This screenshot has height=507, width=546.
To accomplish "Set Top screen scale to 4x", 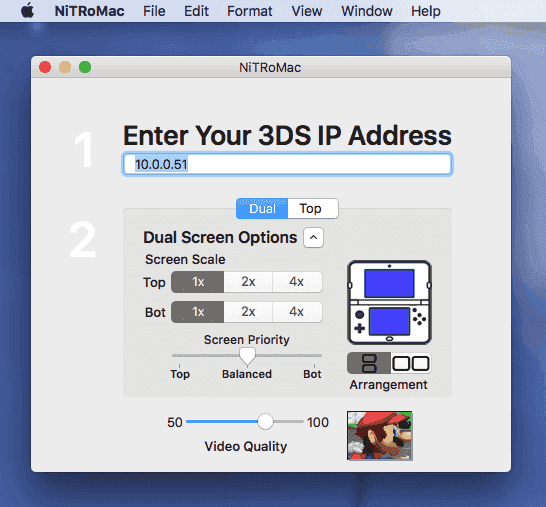I will pos(297,282).
